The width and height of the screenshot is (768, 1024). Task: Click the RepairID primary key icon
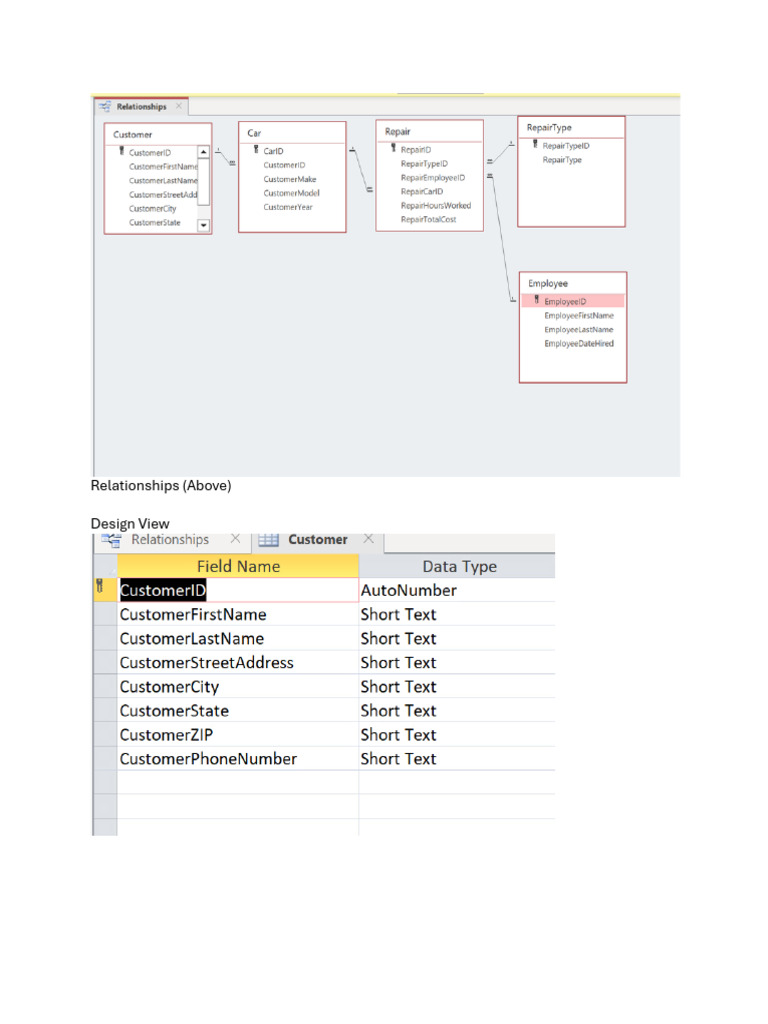[393, 149]
